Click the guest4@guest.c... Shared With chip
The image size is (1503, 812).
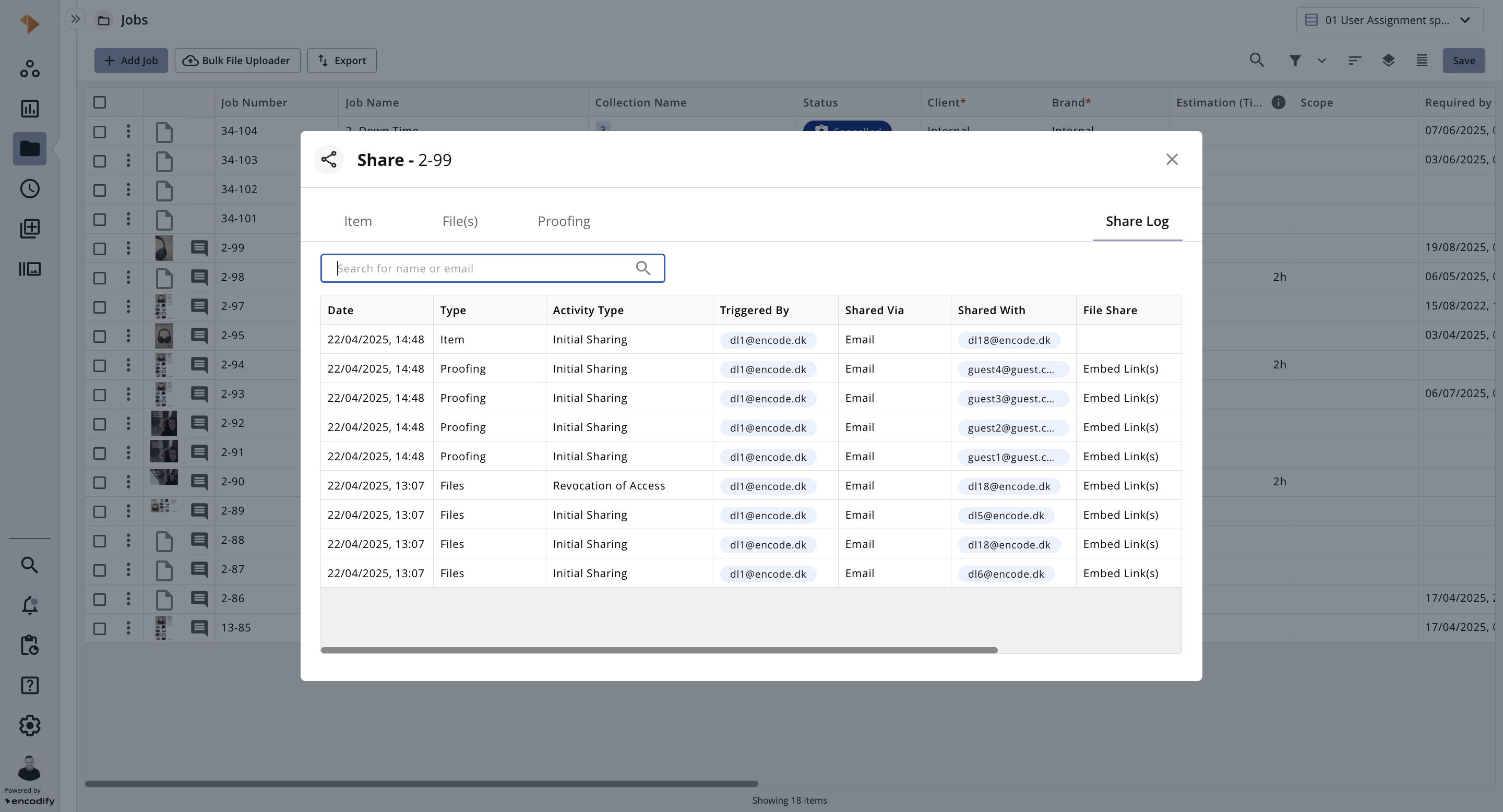(x=1013, y=369)
